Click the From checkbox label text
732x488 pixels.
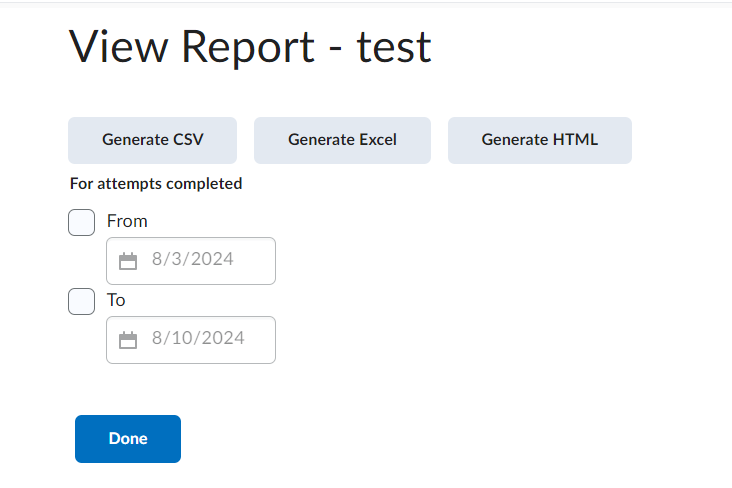[x=127, y=221]
